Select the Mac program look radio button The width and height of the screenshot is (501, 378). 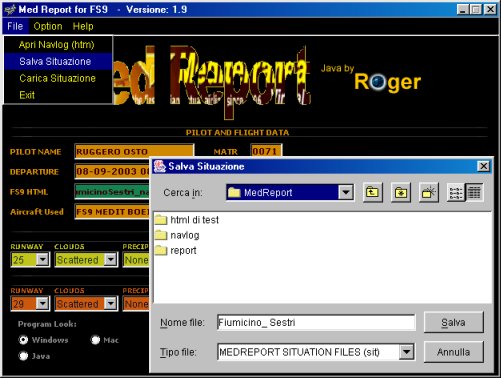95,340
